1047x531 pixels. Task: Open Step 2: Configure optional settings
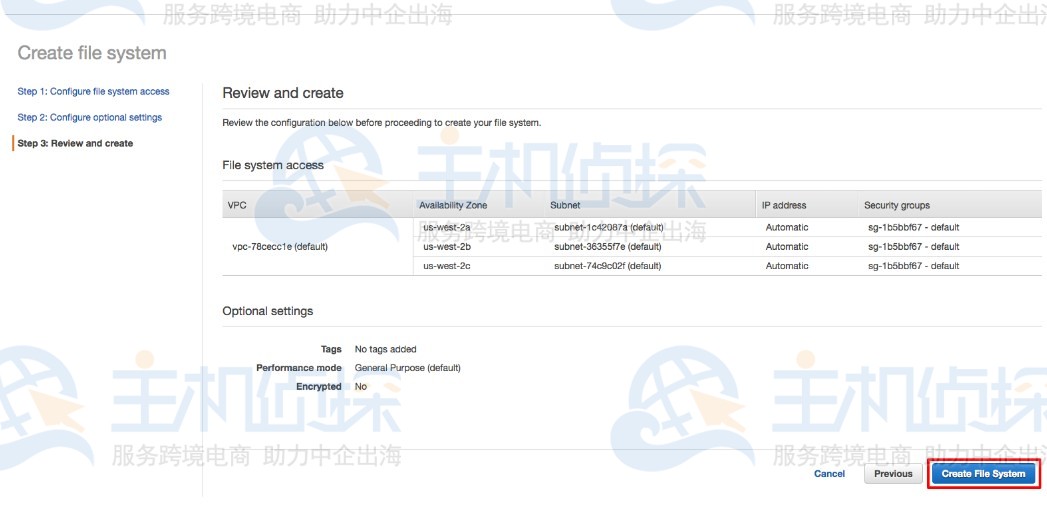coord(89,118)
